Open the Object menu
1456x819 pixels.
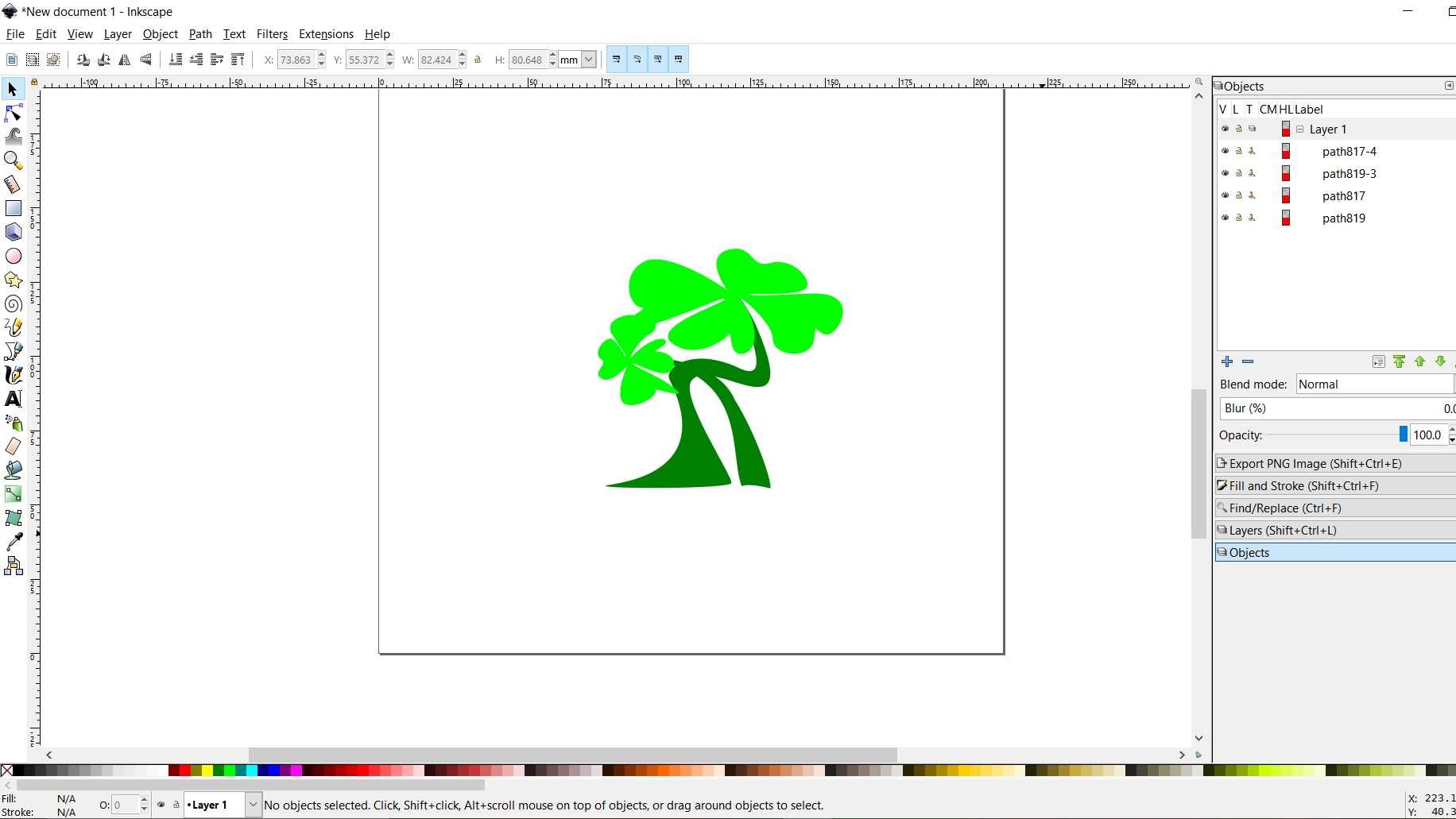(x=160, y=34)
